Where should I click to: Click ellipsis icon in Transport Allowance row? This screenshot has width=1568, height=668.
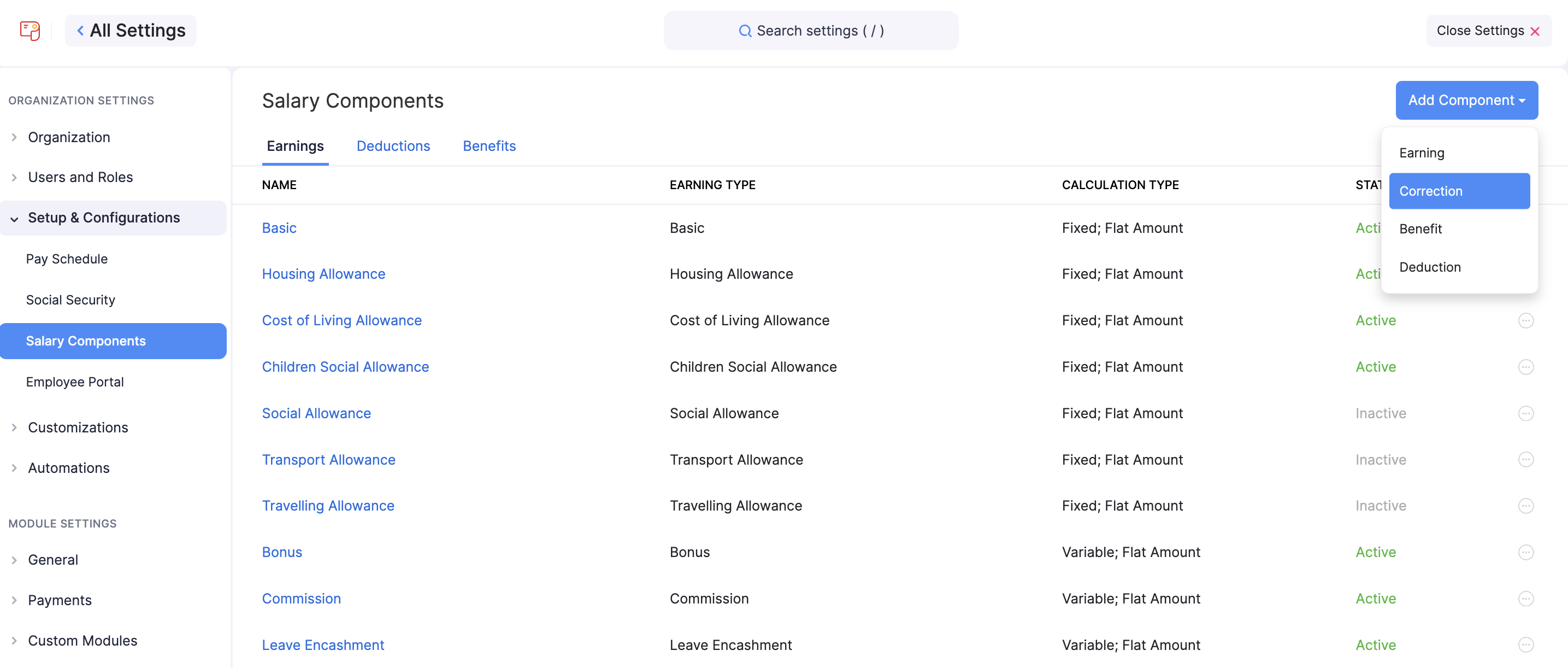(1525, 459)
